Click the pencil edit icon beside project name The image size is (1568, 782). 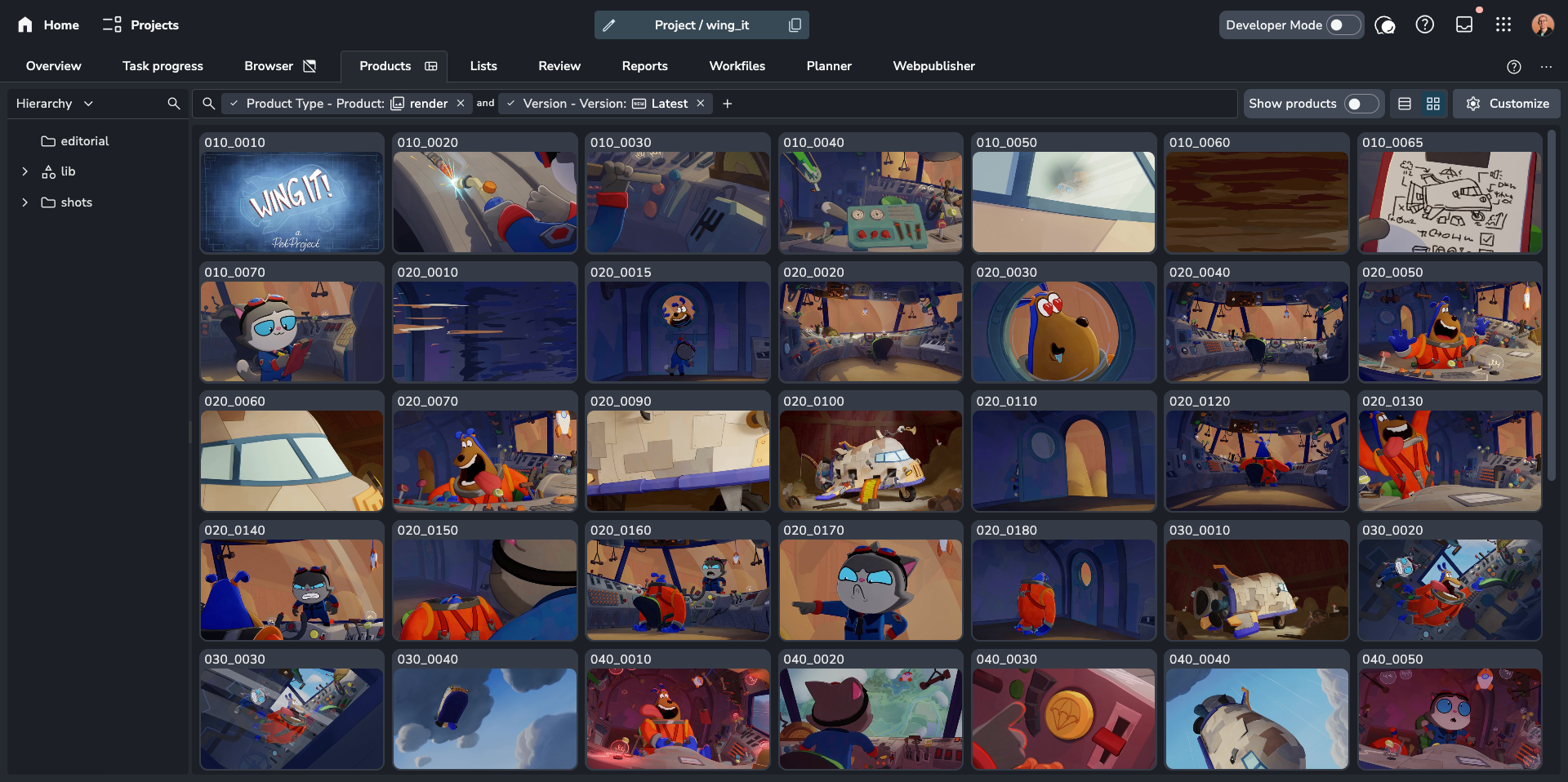609,25
